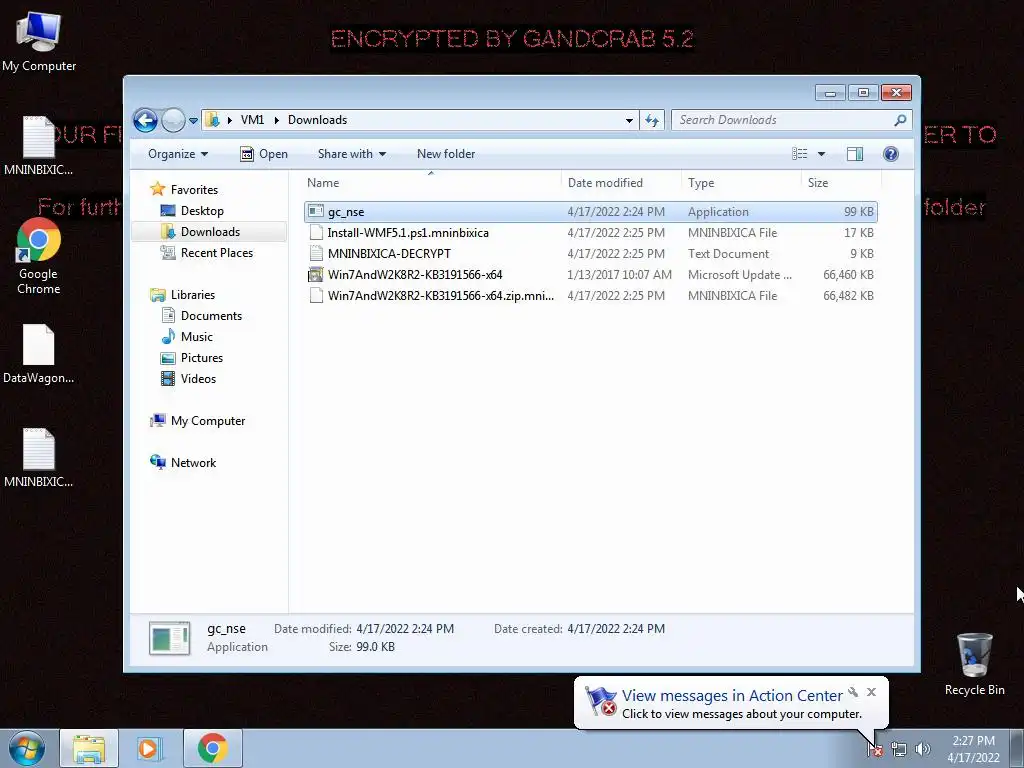Select the gc_nse application file

coord(590,212)
